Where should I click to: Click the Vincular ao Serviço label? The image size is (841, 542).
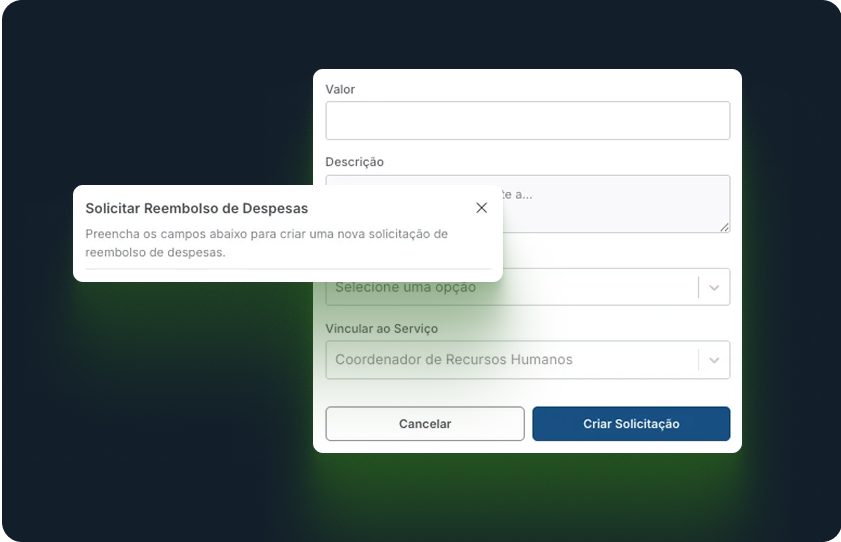pyautogui.click(x=381, y=328)
